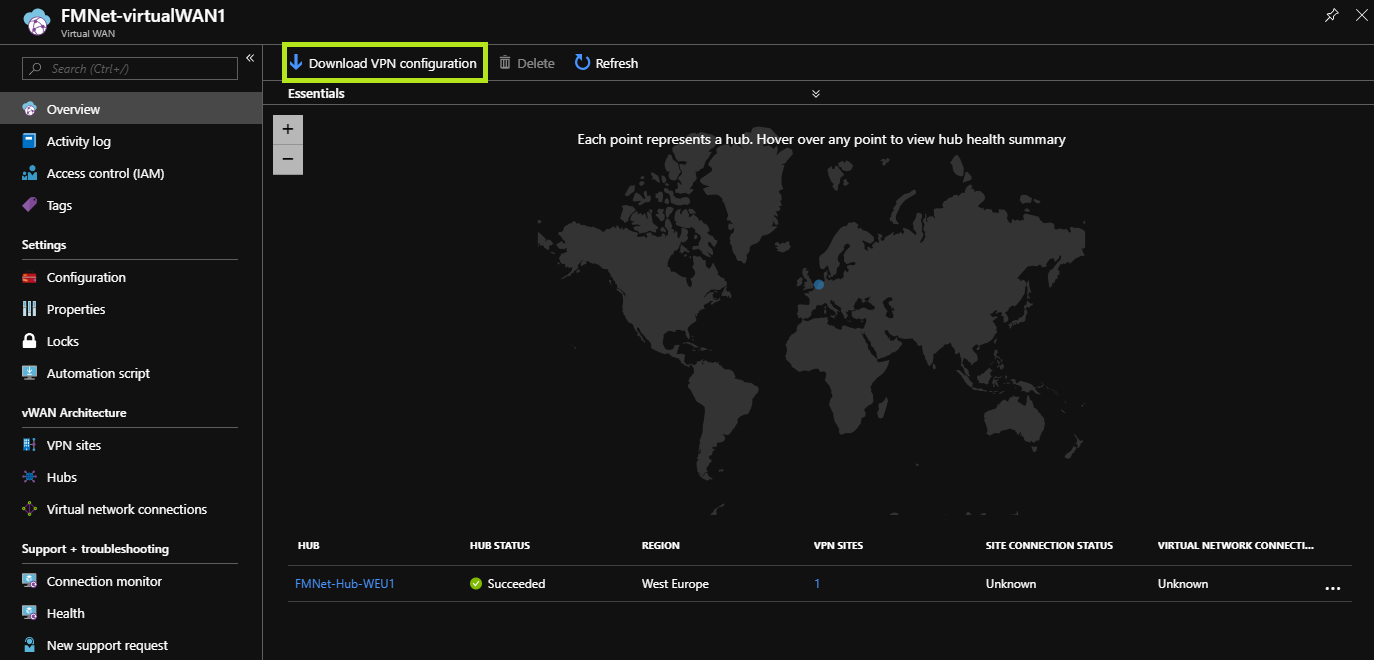
Task: Click the purple Tags icon
Action: point(29,205)
